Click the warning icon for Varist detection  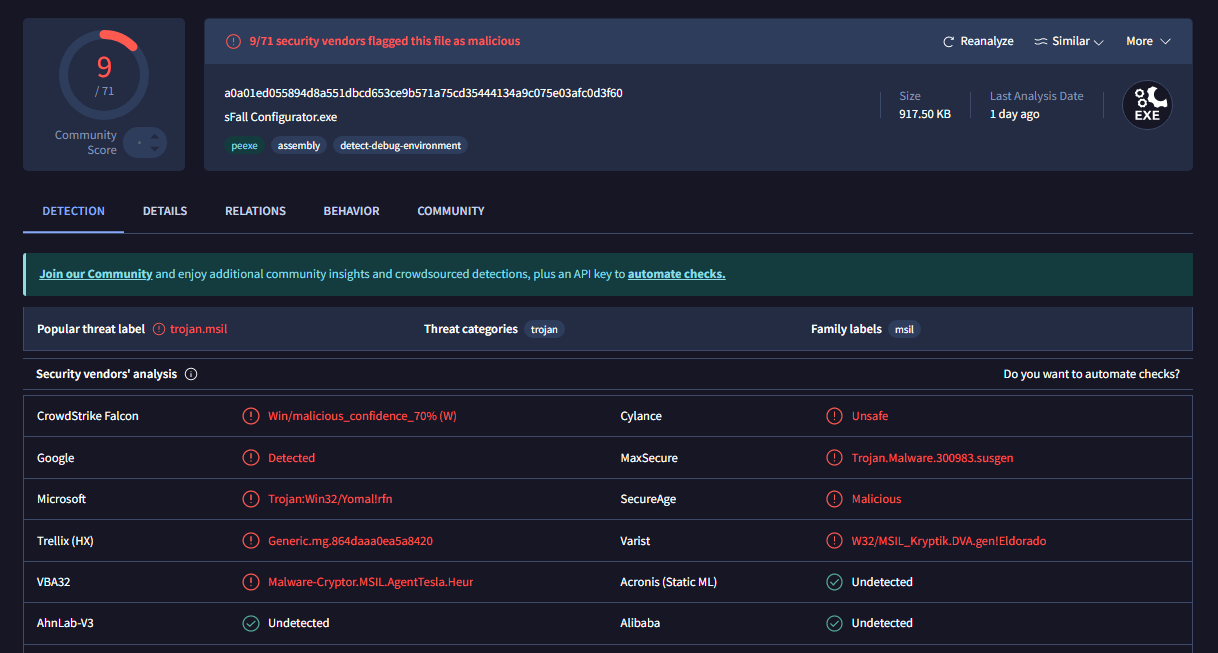pos(834,541)
